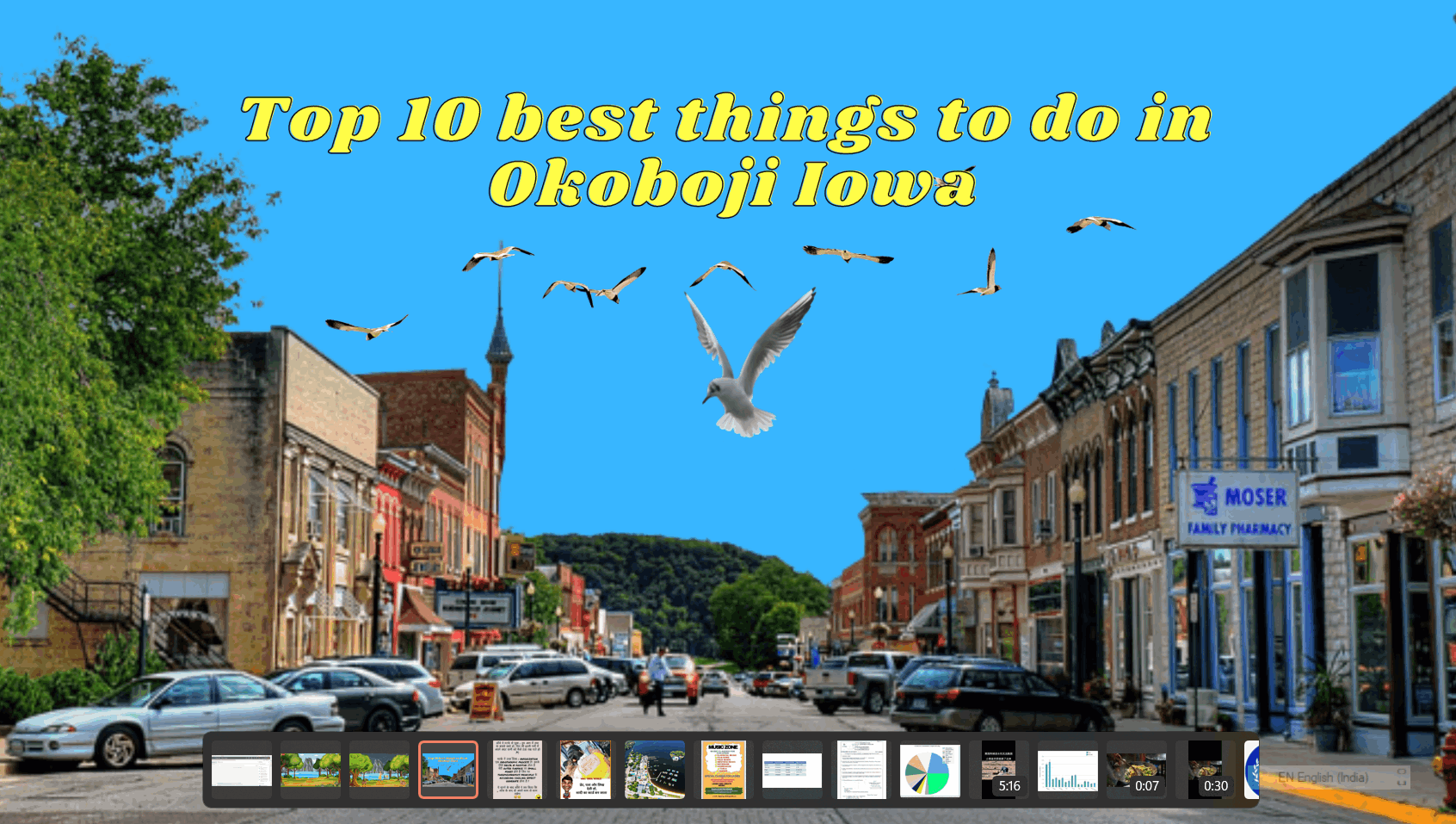The image size is (1456, 824).
Task: Open the blue bar chart thumbnail
Action: [1068, 770]
